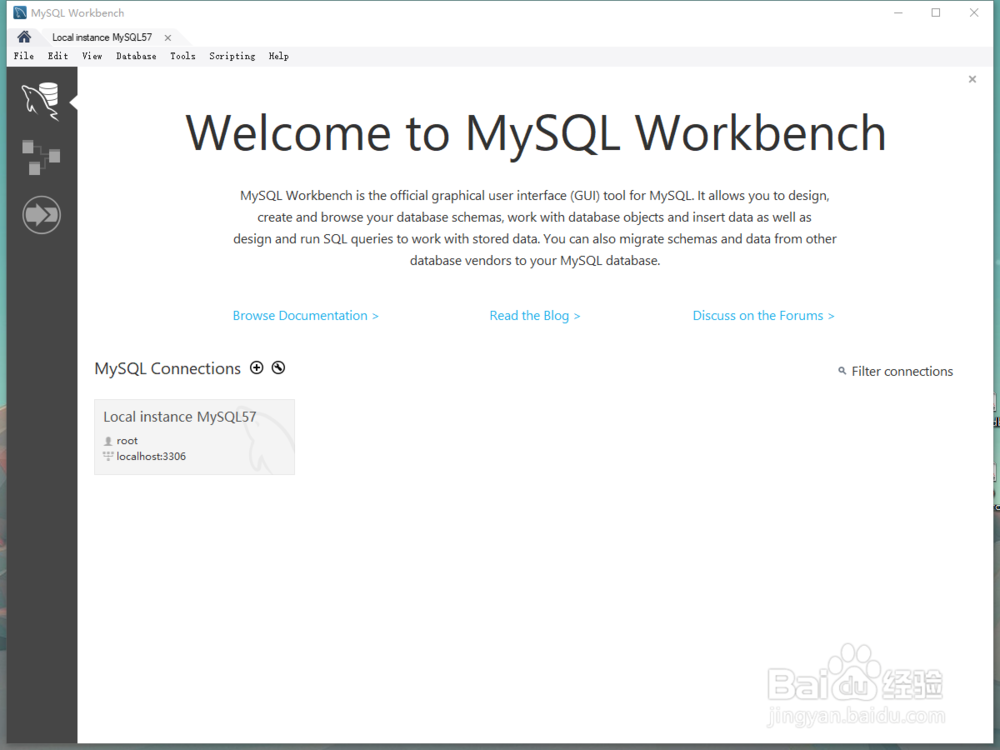1000x750 pixels.
Task: Follow the Browse Documentation link
Action: point(305,316)
